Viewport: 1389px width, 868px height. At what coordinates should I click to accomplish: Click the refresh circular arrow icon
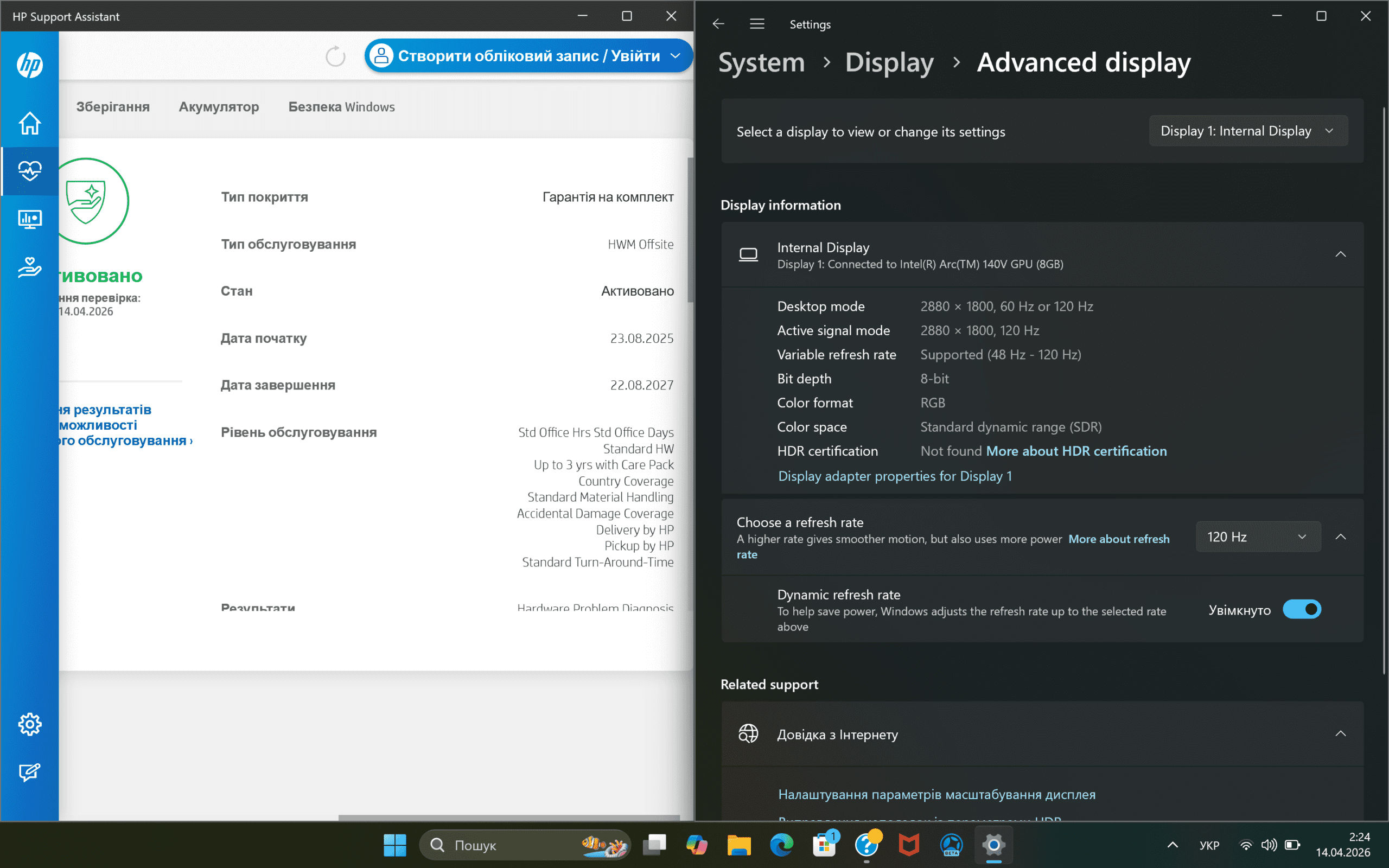pos(335,56)
